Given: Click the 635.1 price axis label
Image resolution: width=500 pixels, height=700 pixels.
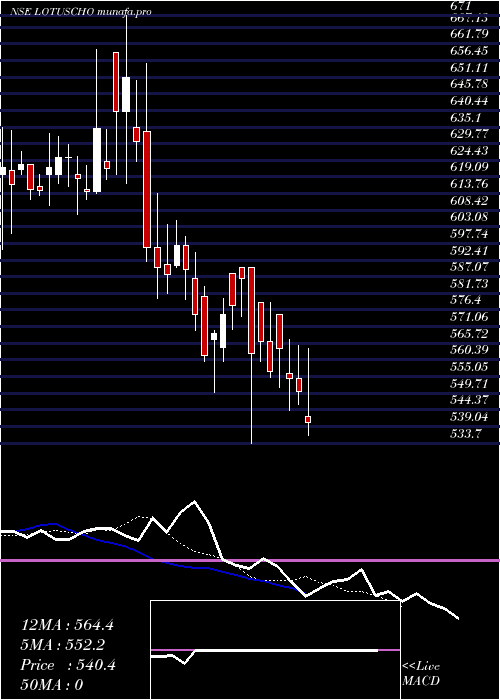Looking at the screenshot, I should 466,117.
